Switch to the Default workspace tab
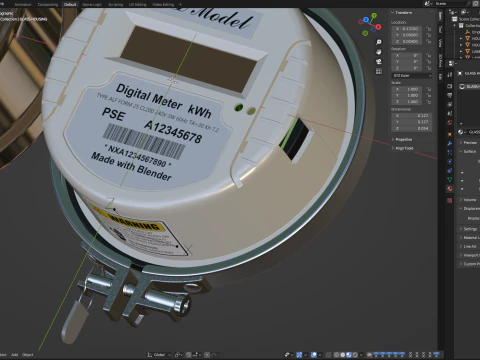The width and height of the screenshot is (480, 360). pyautogui.click(x=70, y=5)
